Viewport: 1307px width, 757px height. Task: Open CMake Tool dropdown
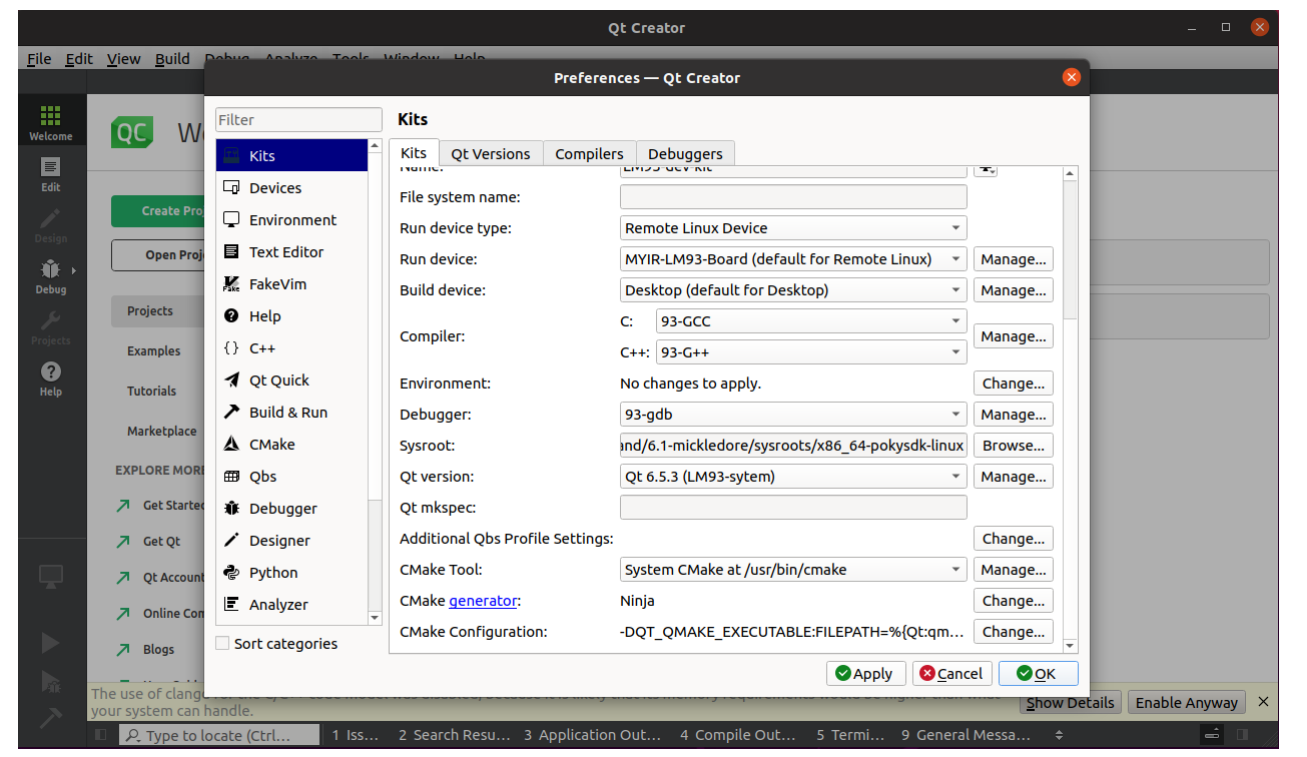[793, 569]
